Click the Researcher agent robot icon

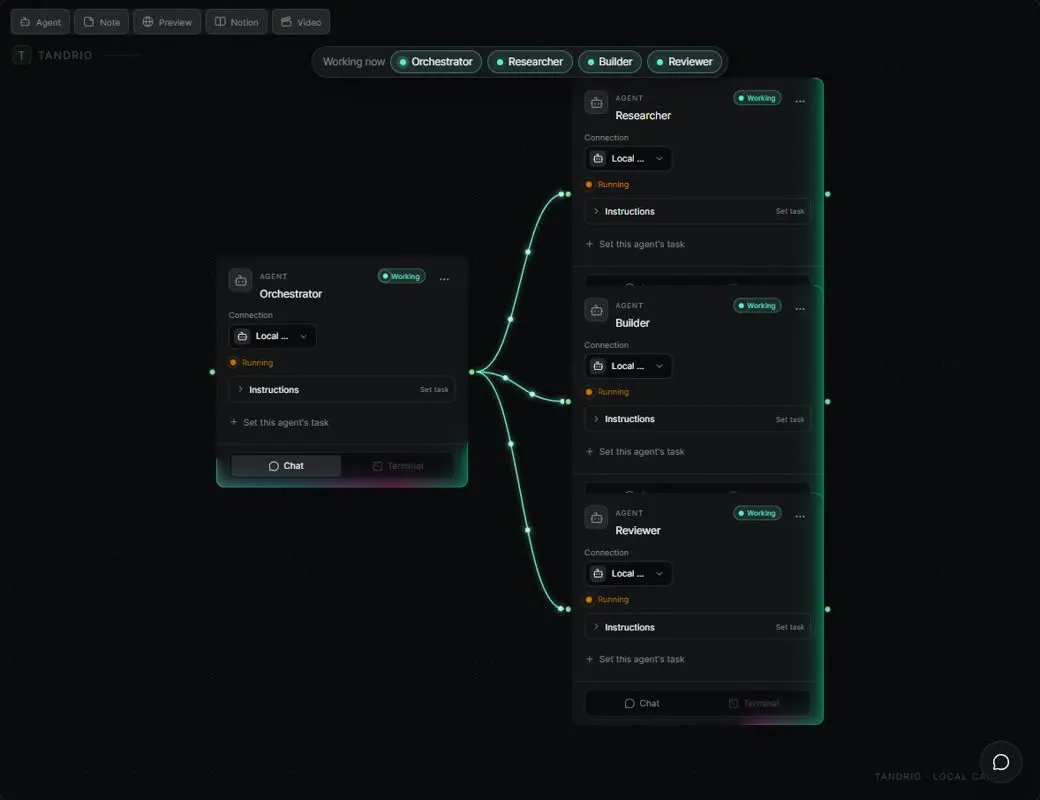pos(596,103)
